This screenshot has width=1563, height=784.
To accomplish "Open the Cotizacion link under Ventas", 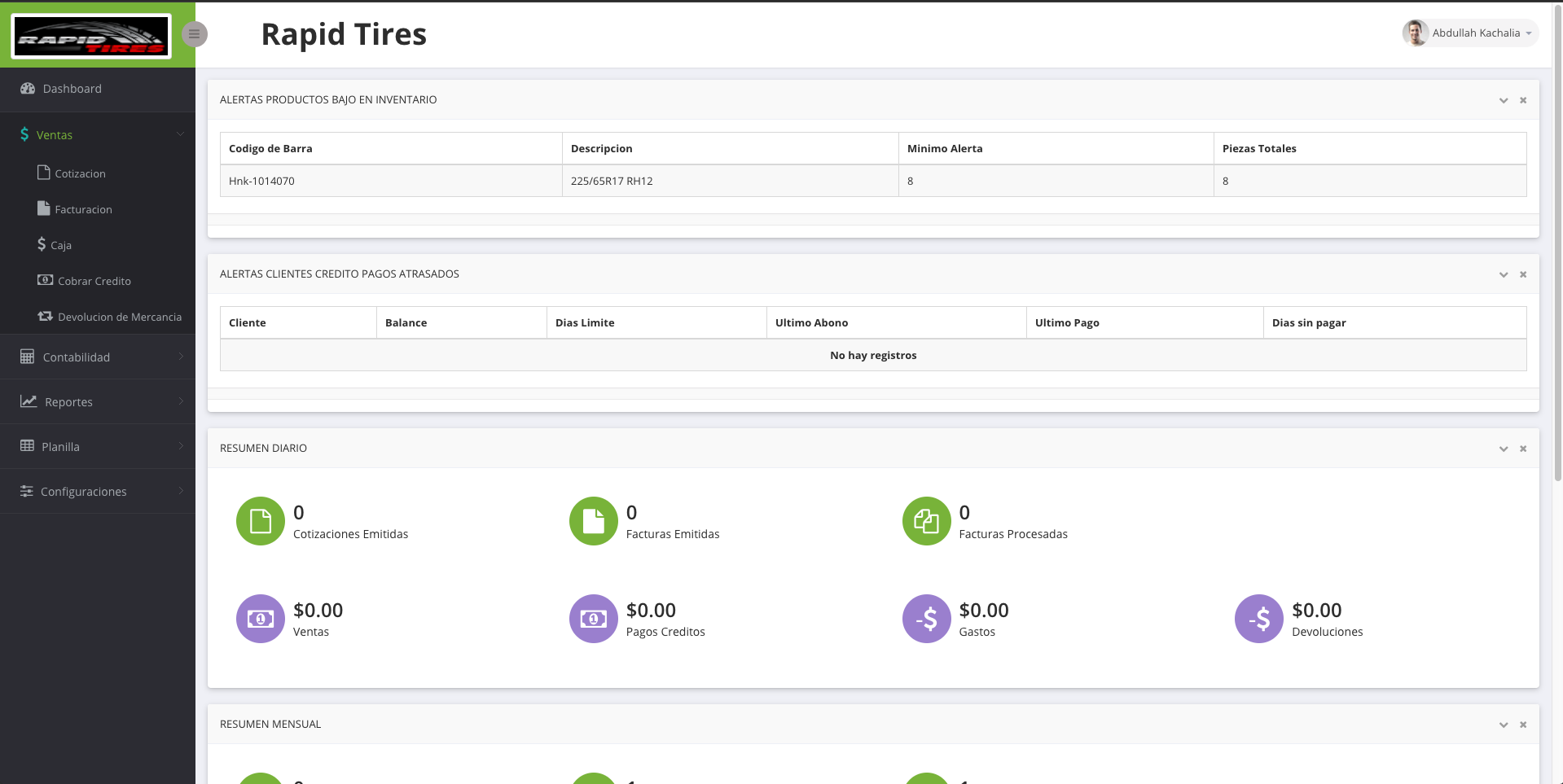I will pyautogui.click(x=80, y=173).
